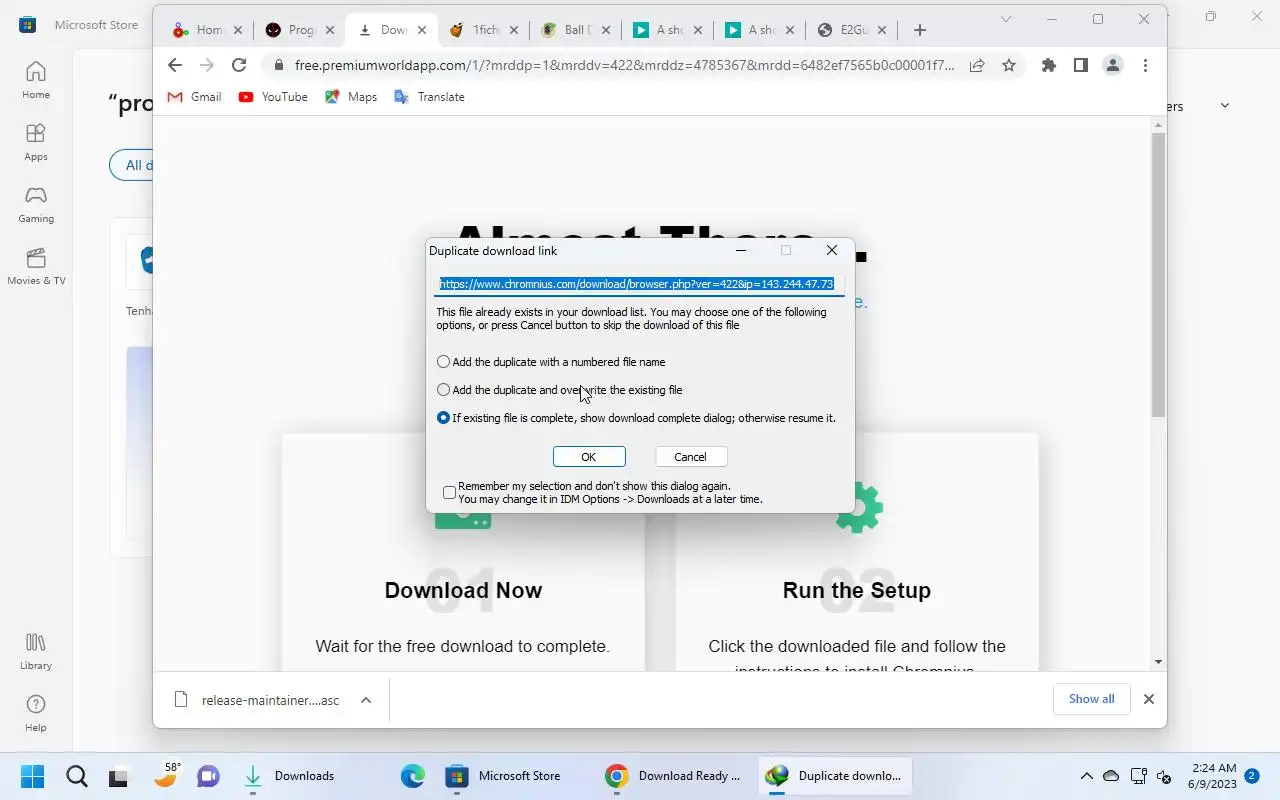Go back in Chrome

(175, 65)
